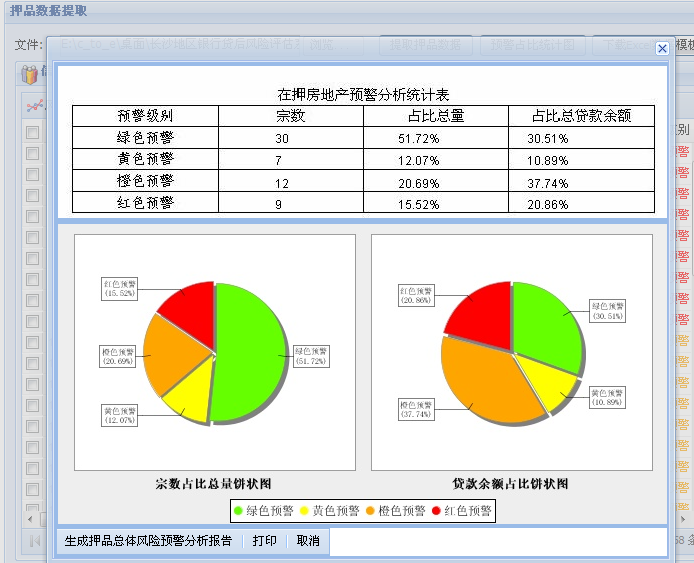Click table cell 红色预警

point(145,203)
